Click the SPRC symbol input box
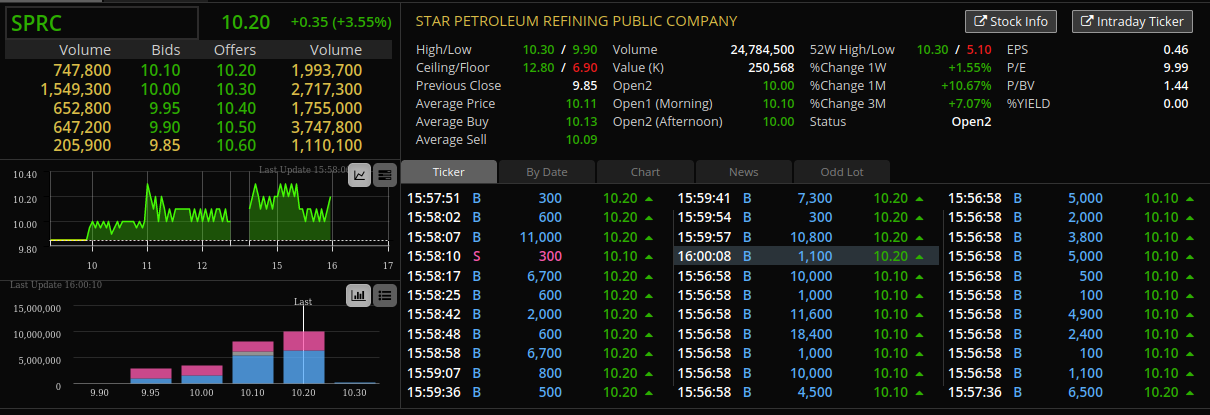The width and height of the screenshot is (1210, 415). point(102,22)
